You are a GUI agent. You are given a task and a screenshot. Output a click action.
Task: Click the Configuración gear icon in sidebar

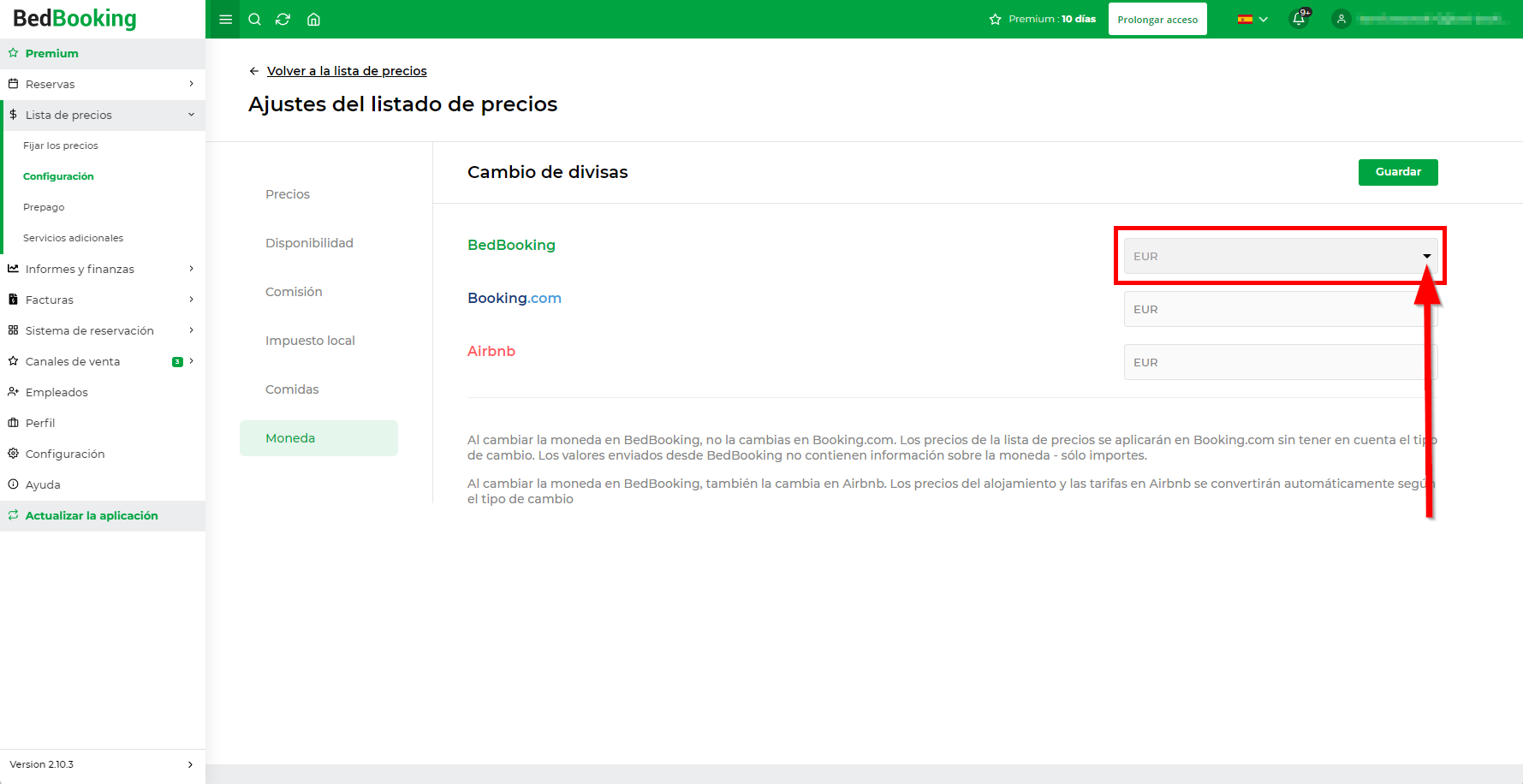click(x=13, y=454)
